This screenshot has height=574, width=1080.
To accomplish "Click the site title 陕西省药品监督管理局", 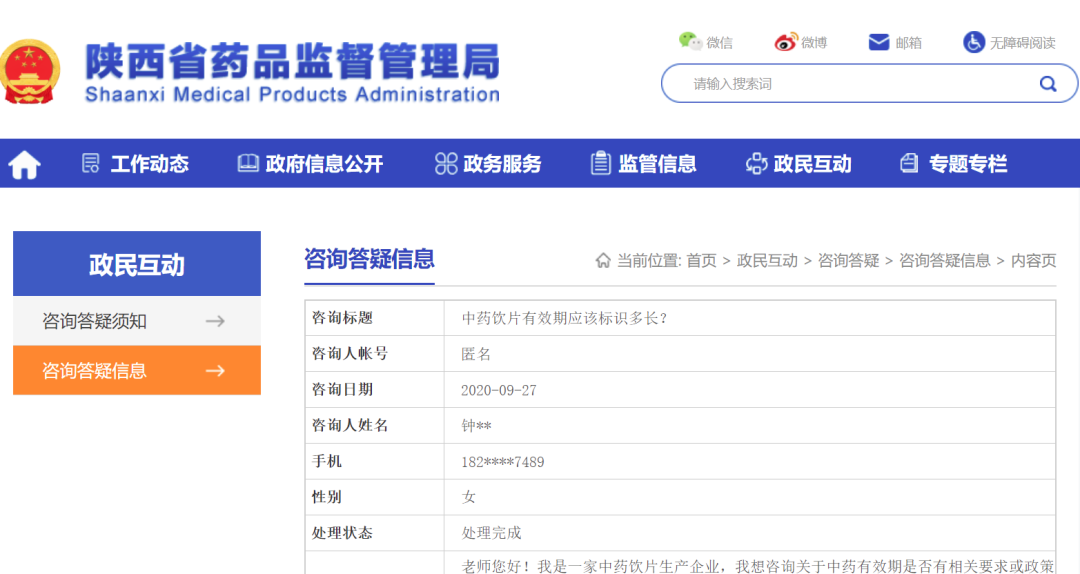I will point(293,61).
